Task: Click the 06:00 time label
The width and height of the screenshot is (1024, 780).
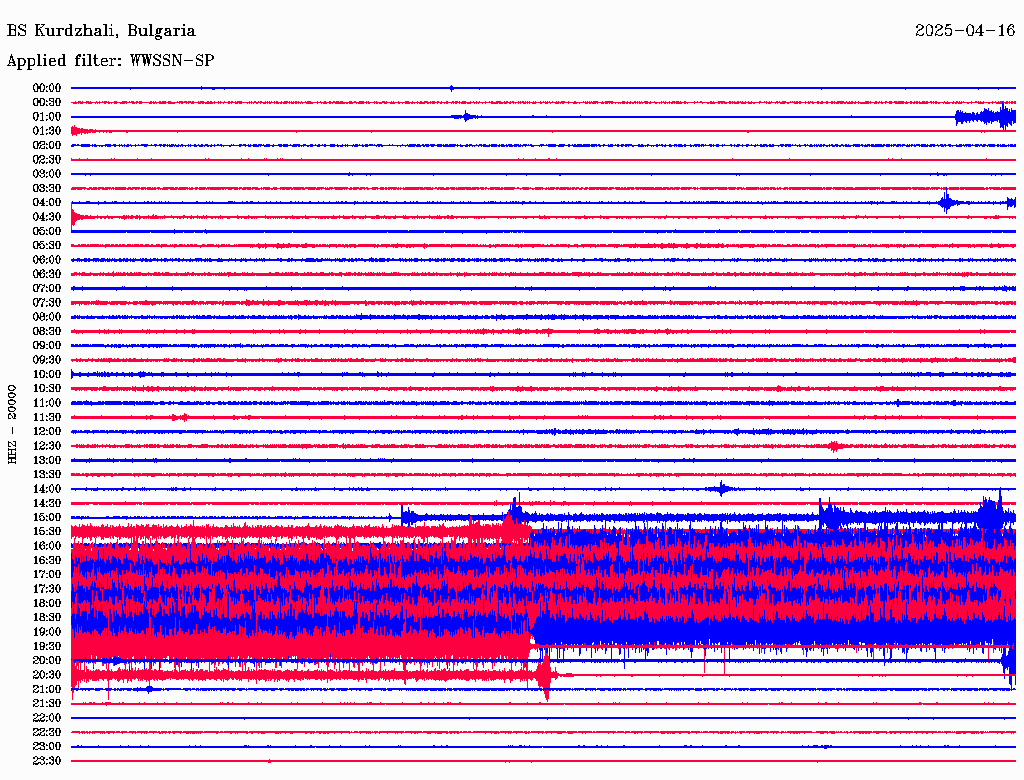Action: click(x=47, y=259)
